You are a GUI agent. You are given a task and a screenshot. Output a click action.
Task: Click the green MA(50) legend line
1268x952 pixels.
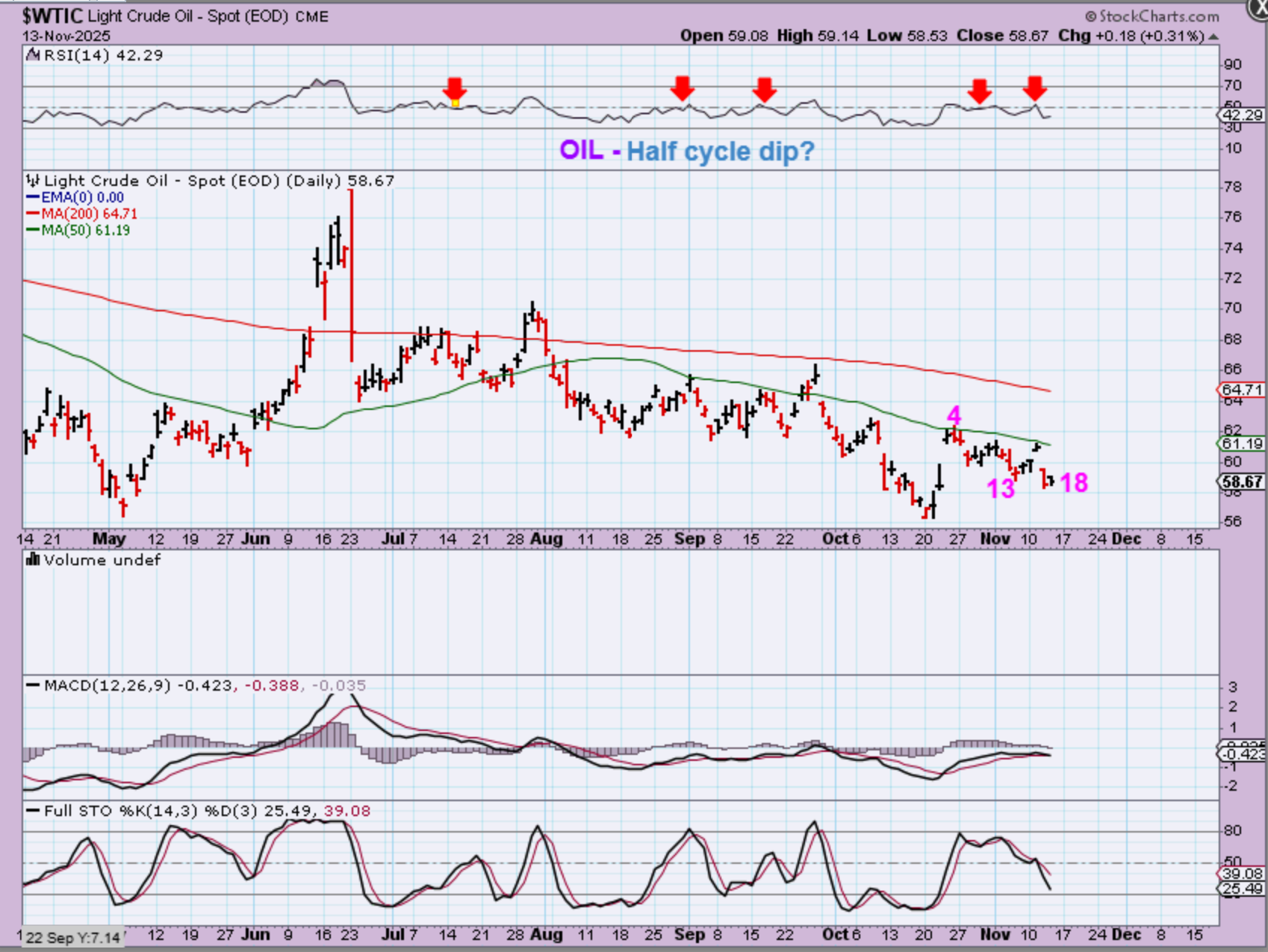[32, 230]
